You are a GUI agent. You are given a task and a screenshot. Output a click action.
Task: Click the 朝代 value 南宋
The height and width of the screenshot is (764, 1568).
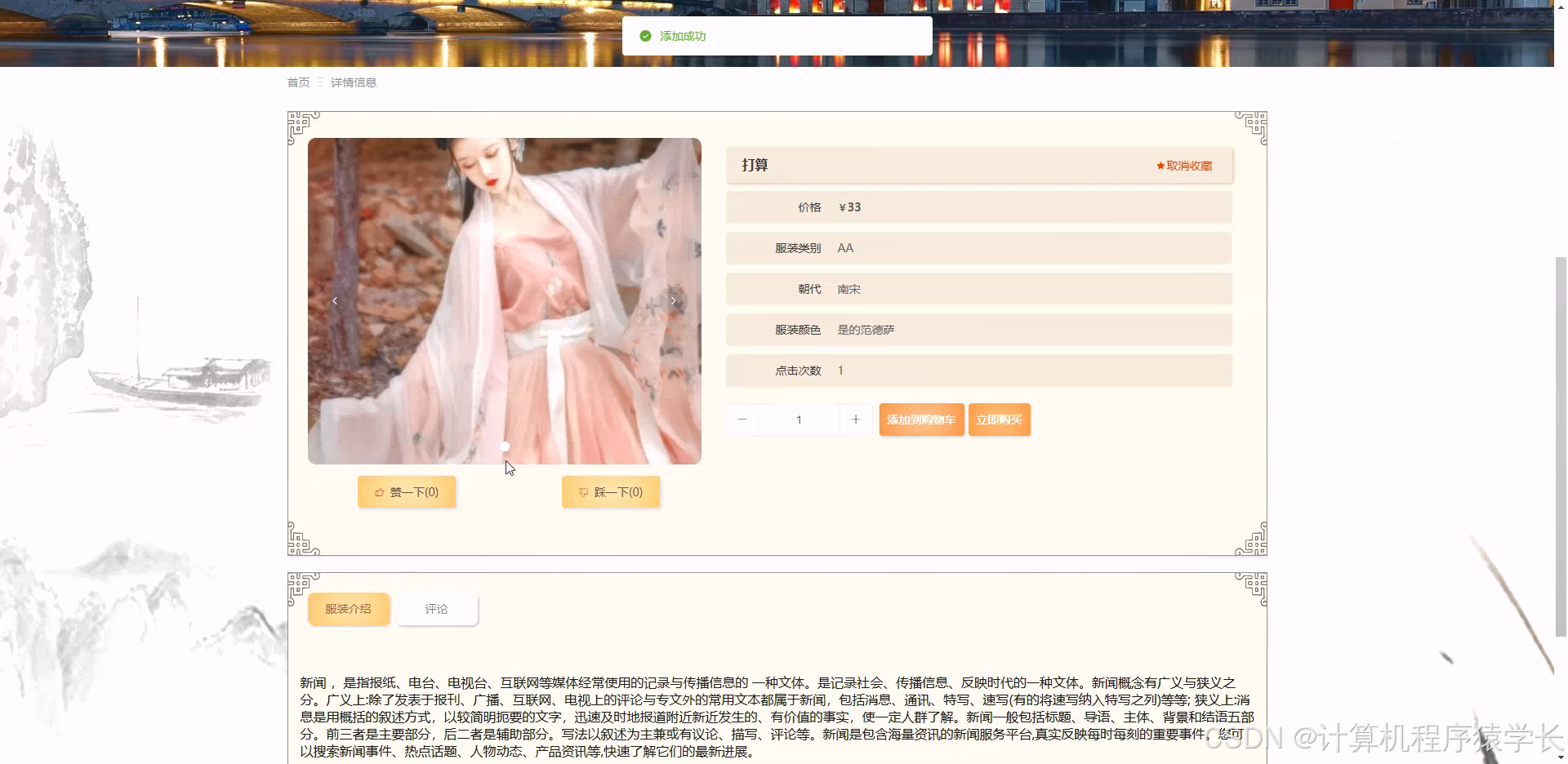pos(849,289)
